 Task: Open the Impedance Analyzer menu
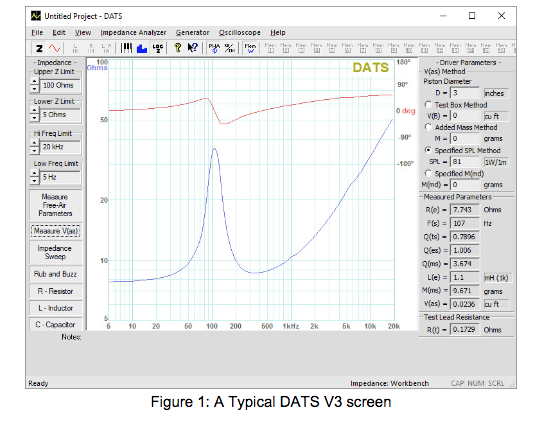click(x=133, y=32)
